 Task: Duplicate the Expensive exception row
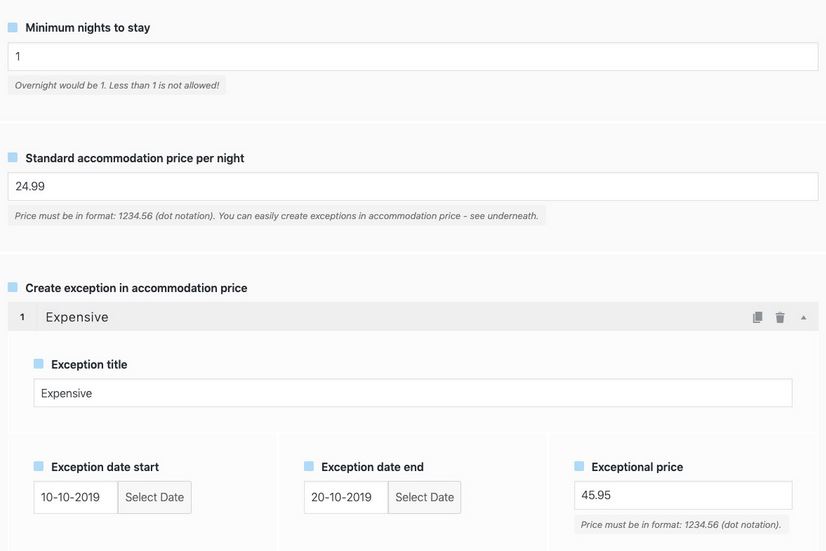758,317
